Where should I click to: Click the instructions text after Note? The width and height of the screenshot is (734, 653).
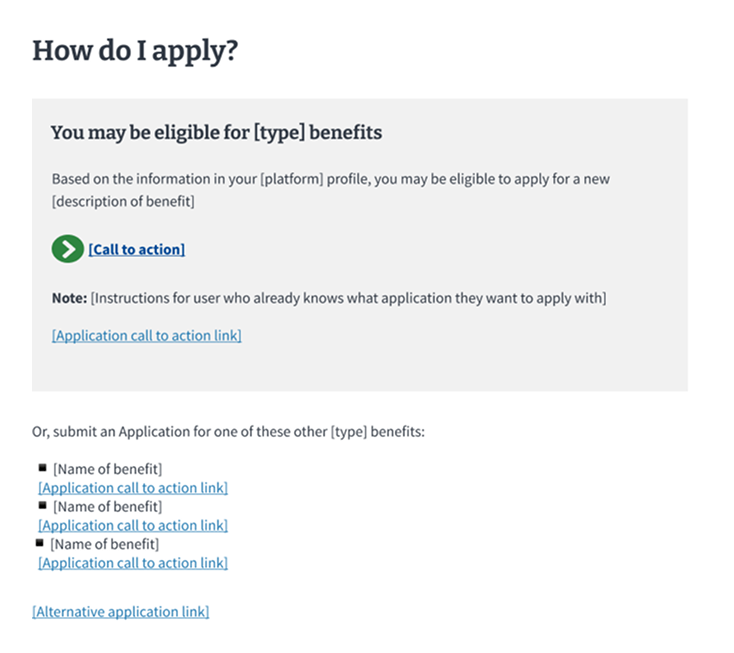348,298
